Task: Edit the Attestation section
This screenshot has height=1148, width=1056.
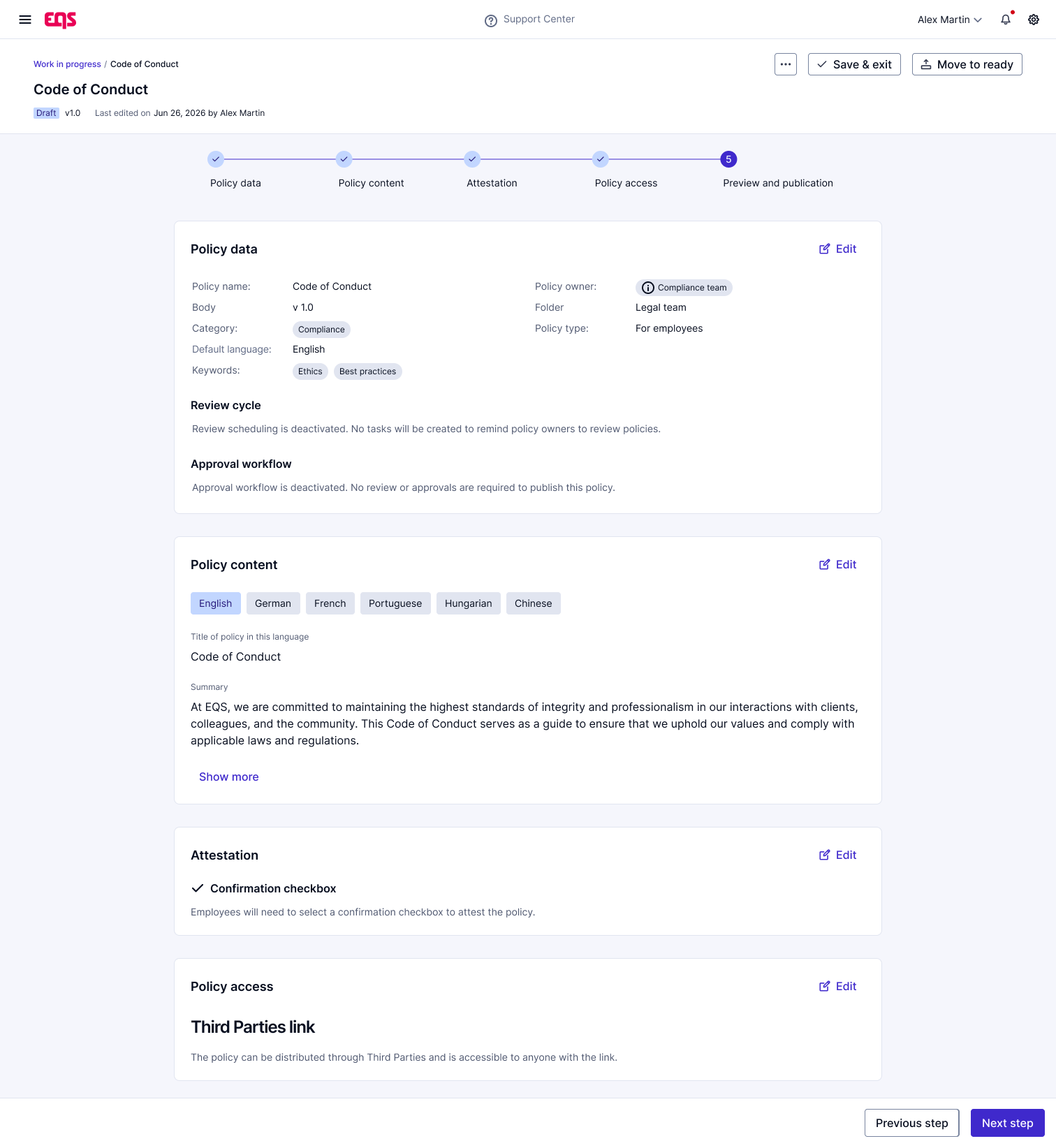Action: pyautogui.click(x=838, y=855)
